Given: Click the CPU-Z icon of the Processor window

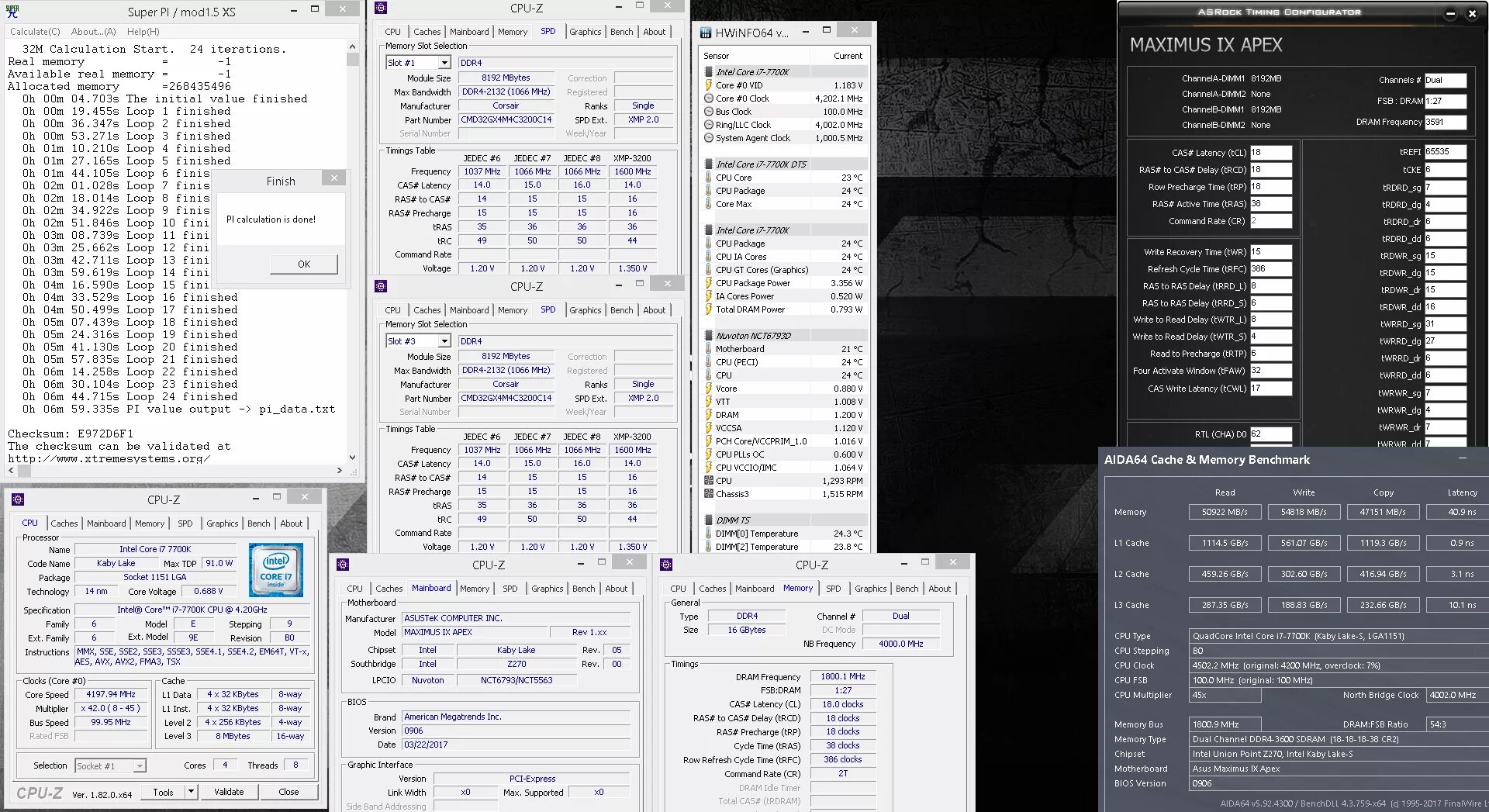Looking at the screenshot, I should [19, 499].
